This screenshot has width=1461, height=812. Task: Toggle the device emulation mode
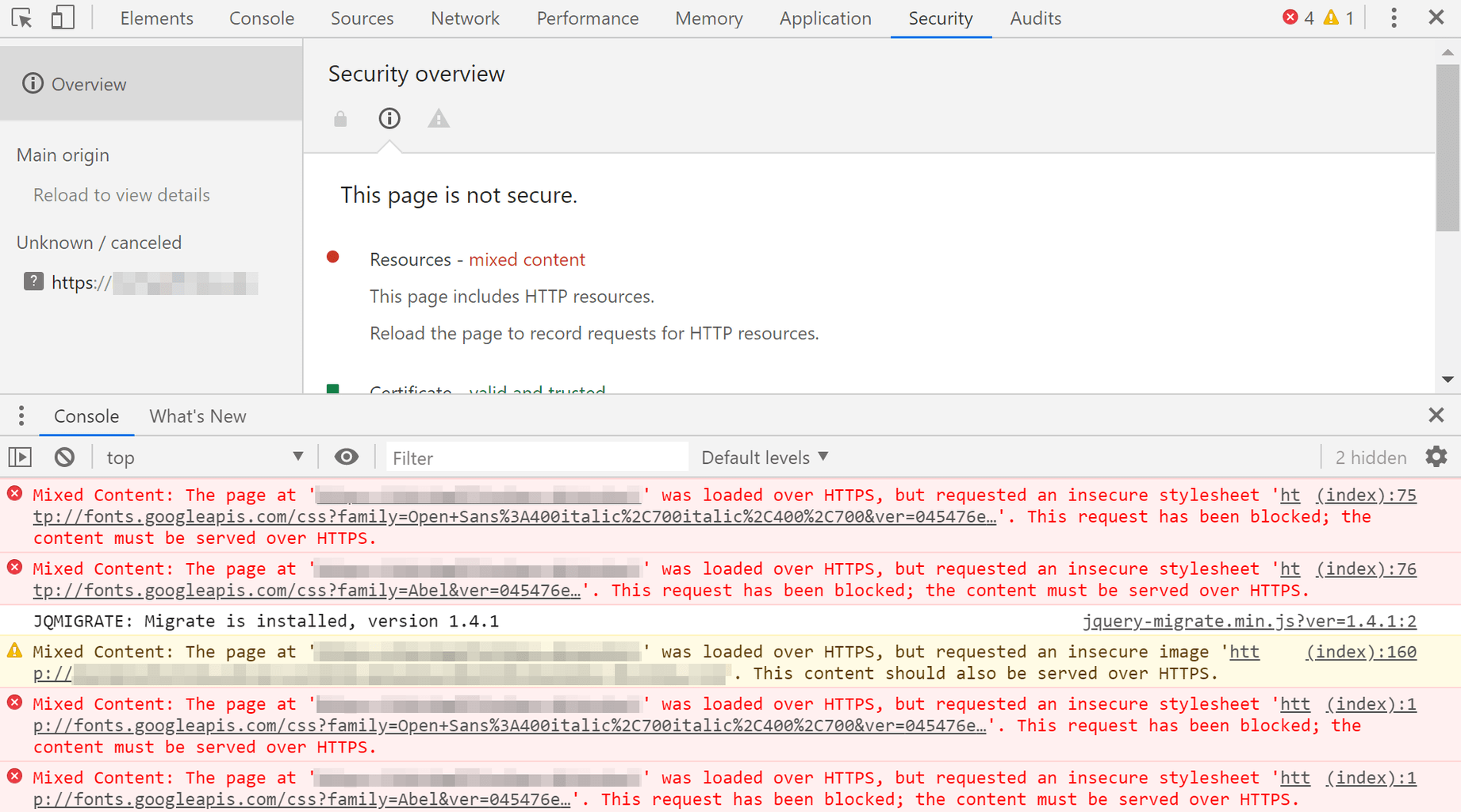pyautogui.click(x=62, y=17)
